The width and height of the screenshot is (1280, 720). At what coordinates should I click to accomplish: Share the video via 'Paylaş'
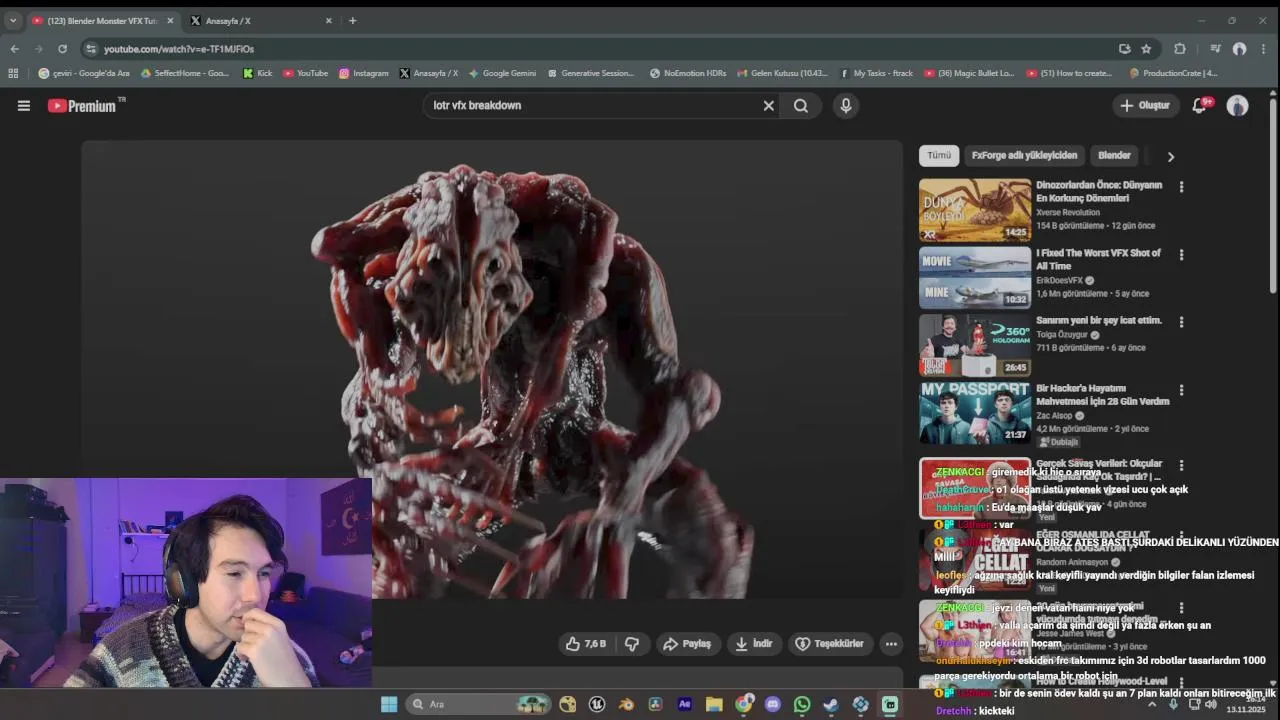[x=687, y=644]
